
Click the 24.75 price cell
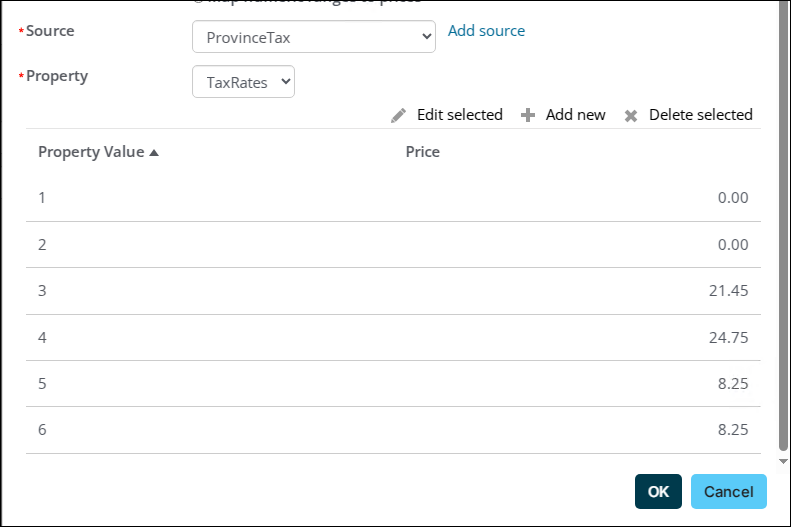coord(728,338)
